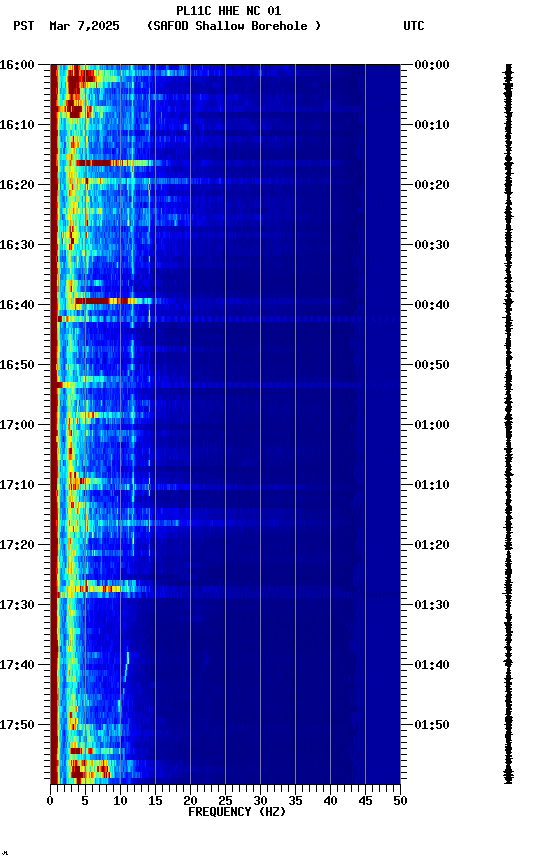
Task: Click the '40' frequency axis label
Action: pyautogui.click(x=330, y=801)
